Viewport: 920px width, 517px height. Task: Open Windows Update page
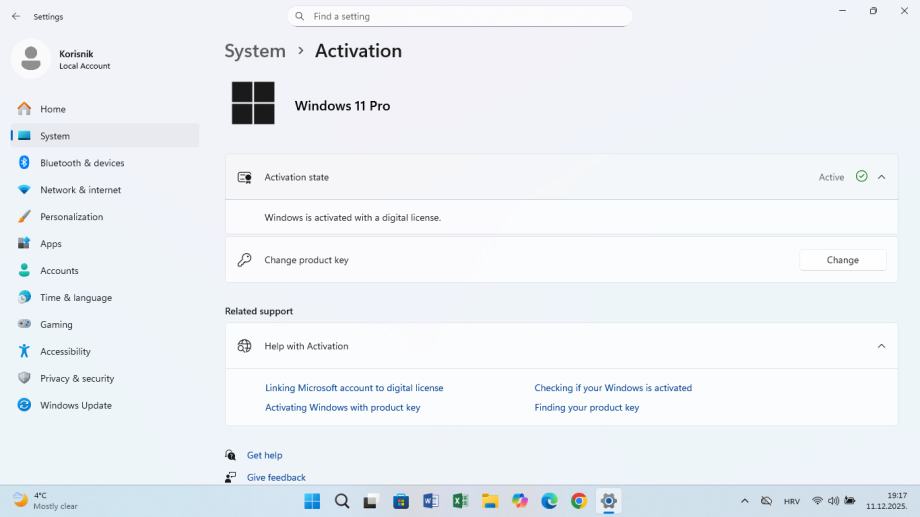coord(104,406)
